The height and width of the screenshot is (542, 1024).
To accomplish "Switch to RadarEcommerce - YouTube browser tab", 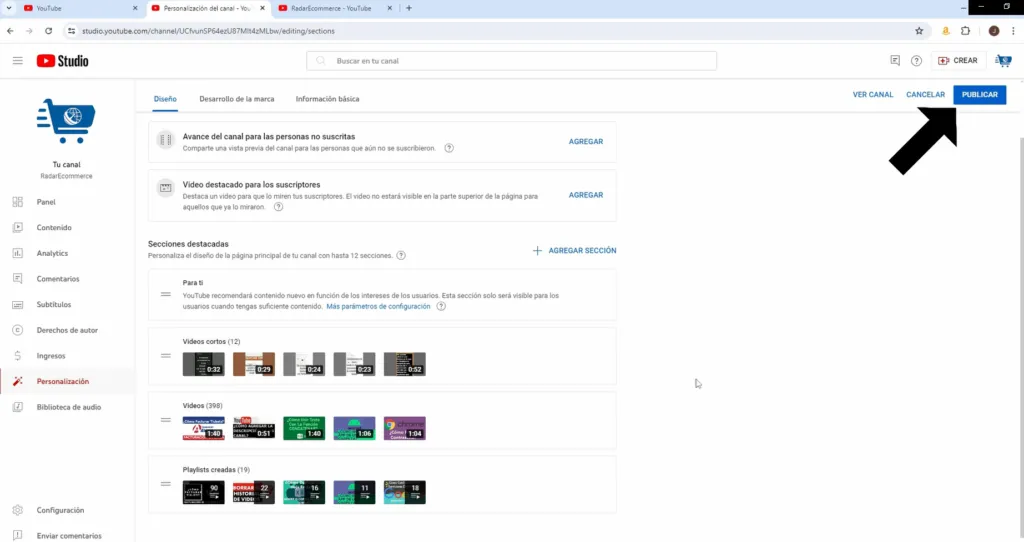I will [336, 8].
